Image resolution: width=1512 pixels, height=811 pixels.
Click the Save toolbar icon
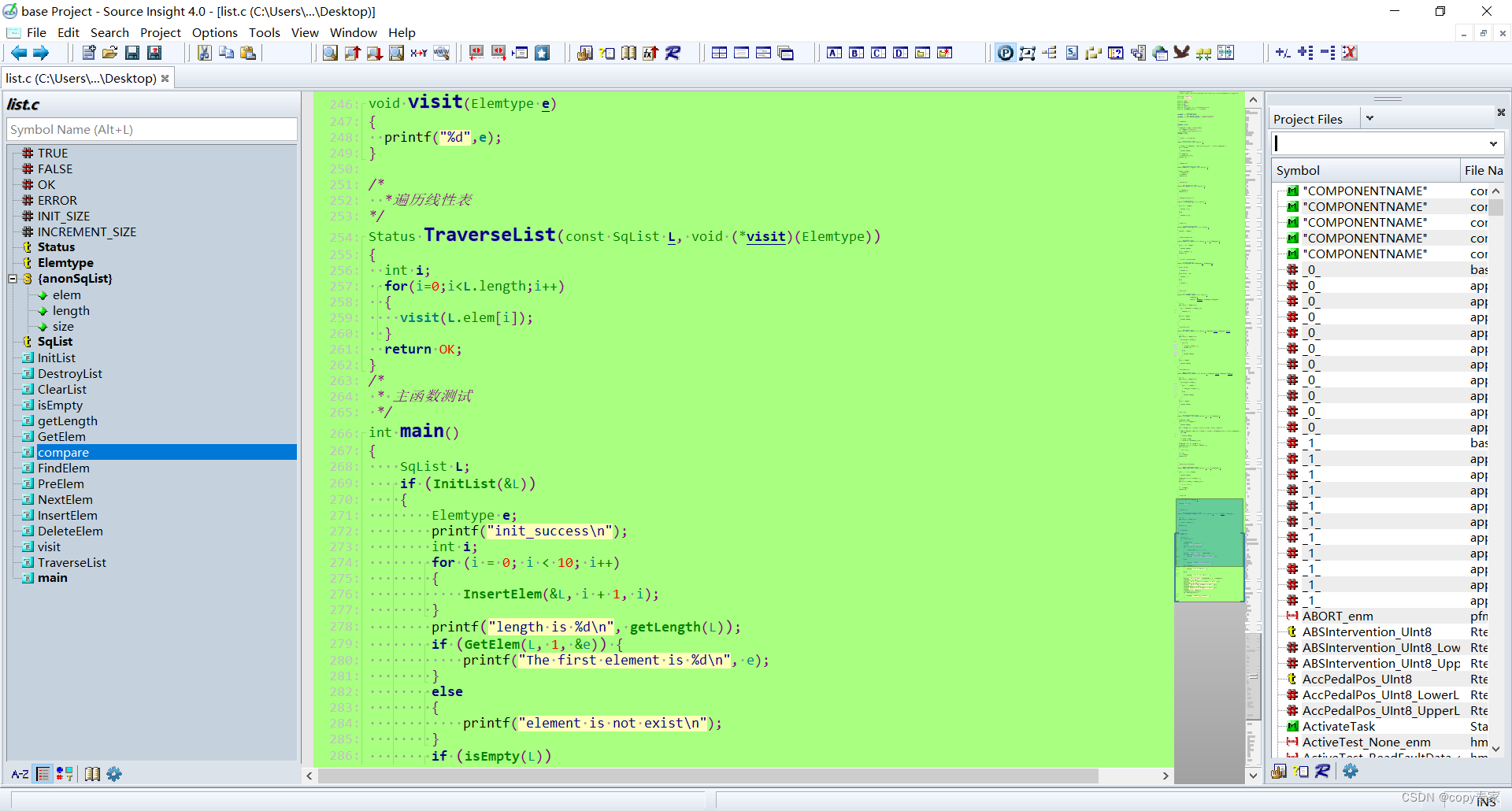[x=132, y=53]
